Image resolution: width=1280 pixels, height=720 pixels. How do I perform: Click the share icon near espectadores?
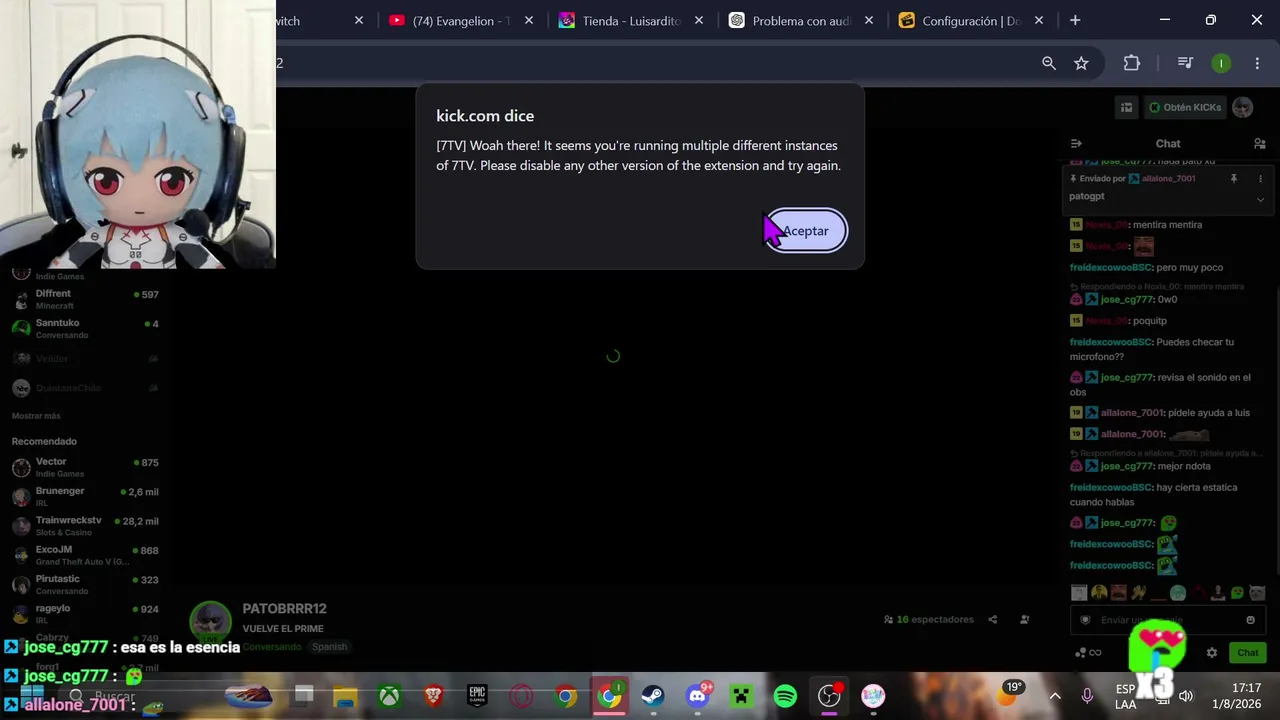(993, 620)
